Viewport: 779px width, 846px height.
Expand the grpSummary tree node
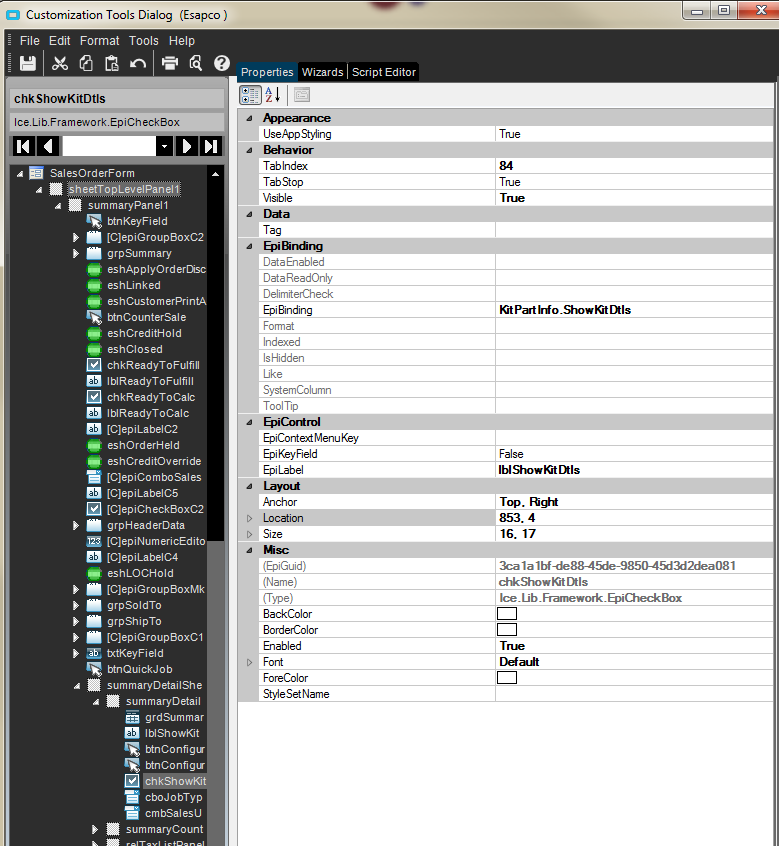coord(76,253)
